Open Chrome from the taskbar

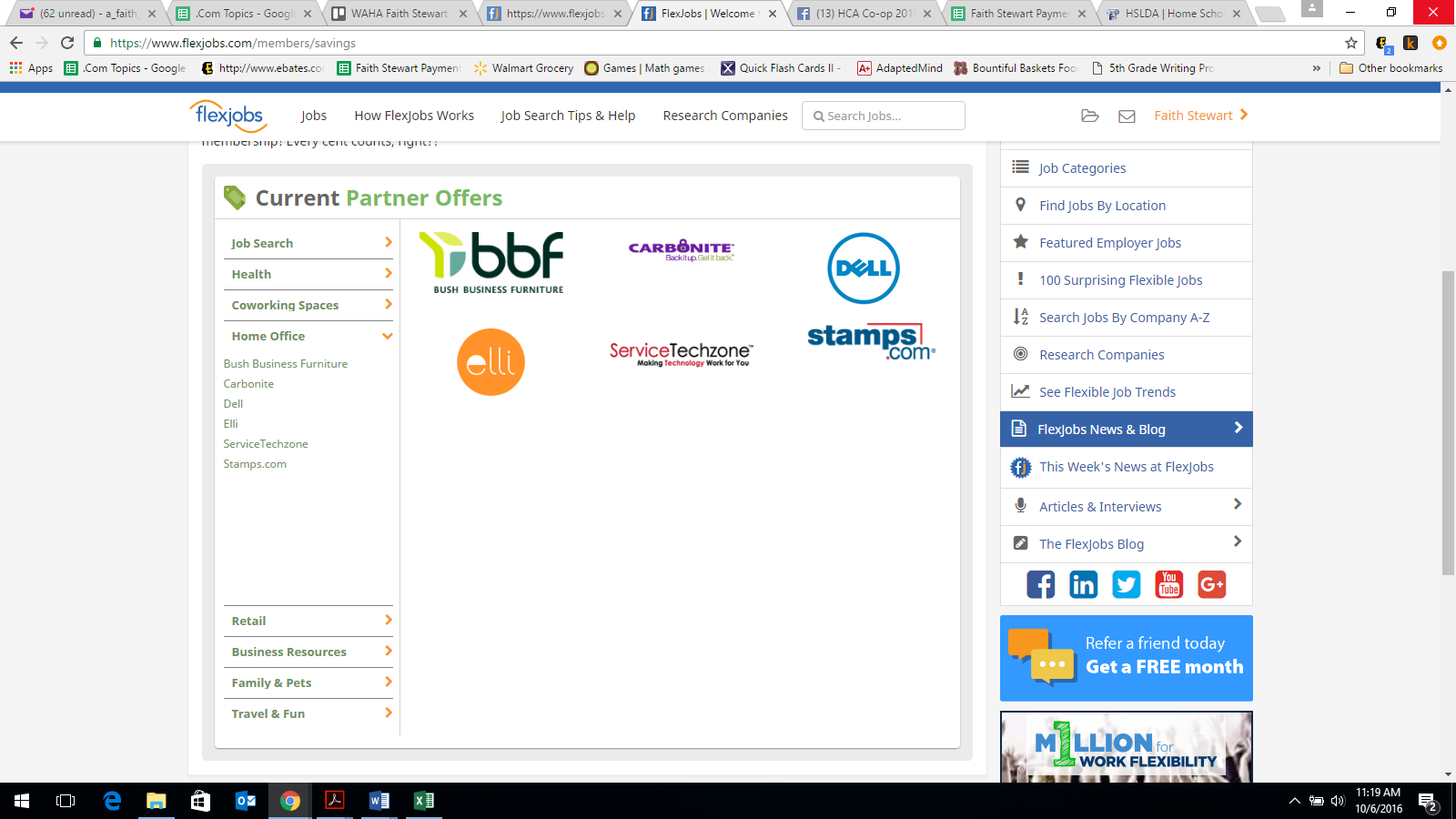(x=290, y=801)
